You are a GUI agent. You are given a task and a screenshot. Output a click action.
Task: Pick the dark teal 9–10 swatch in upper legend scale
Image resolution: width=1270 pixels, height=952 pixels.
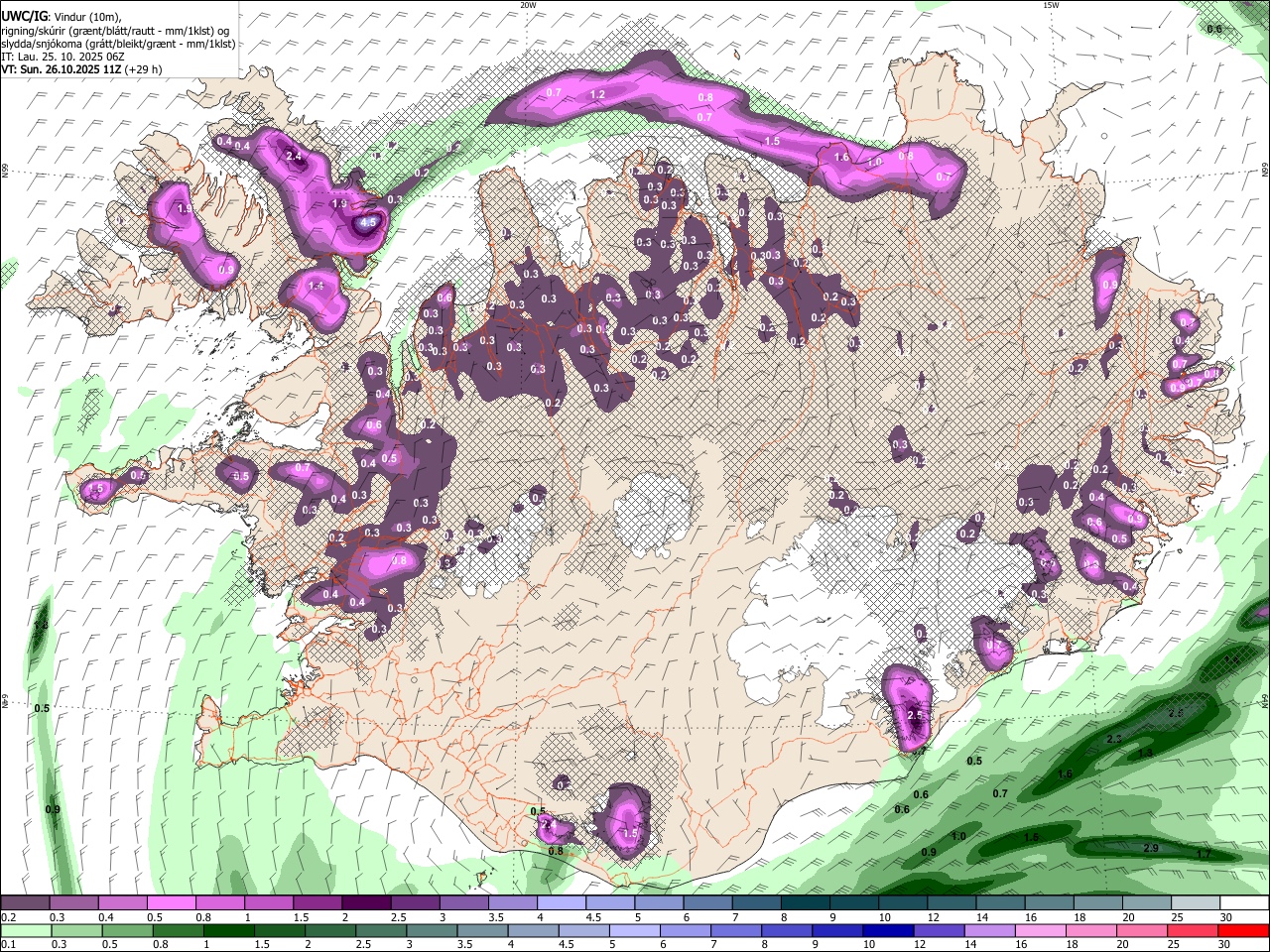tap(854, 903)
